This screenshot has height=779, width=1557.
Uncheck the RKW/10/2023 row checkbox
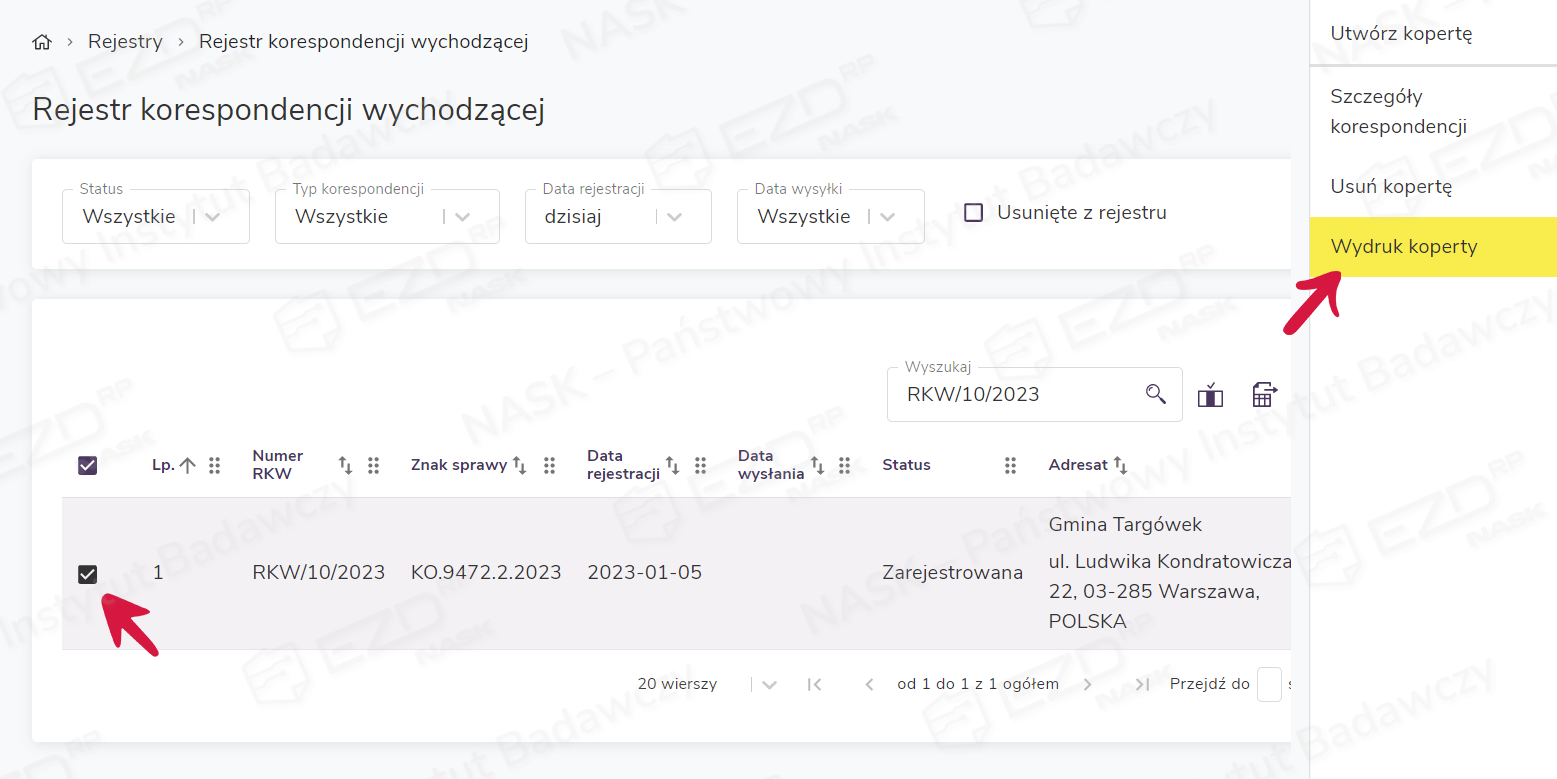pyautogui.click(x=88, y=573)
